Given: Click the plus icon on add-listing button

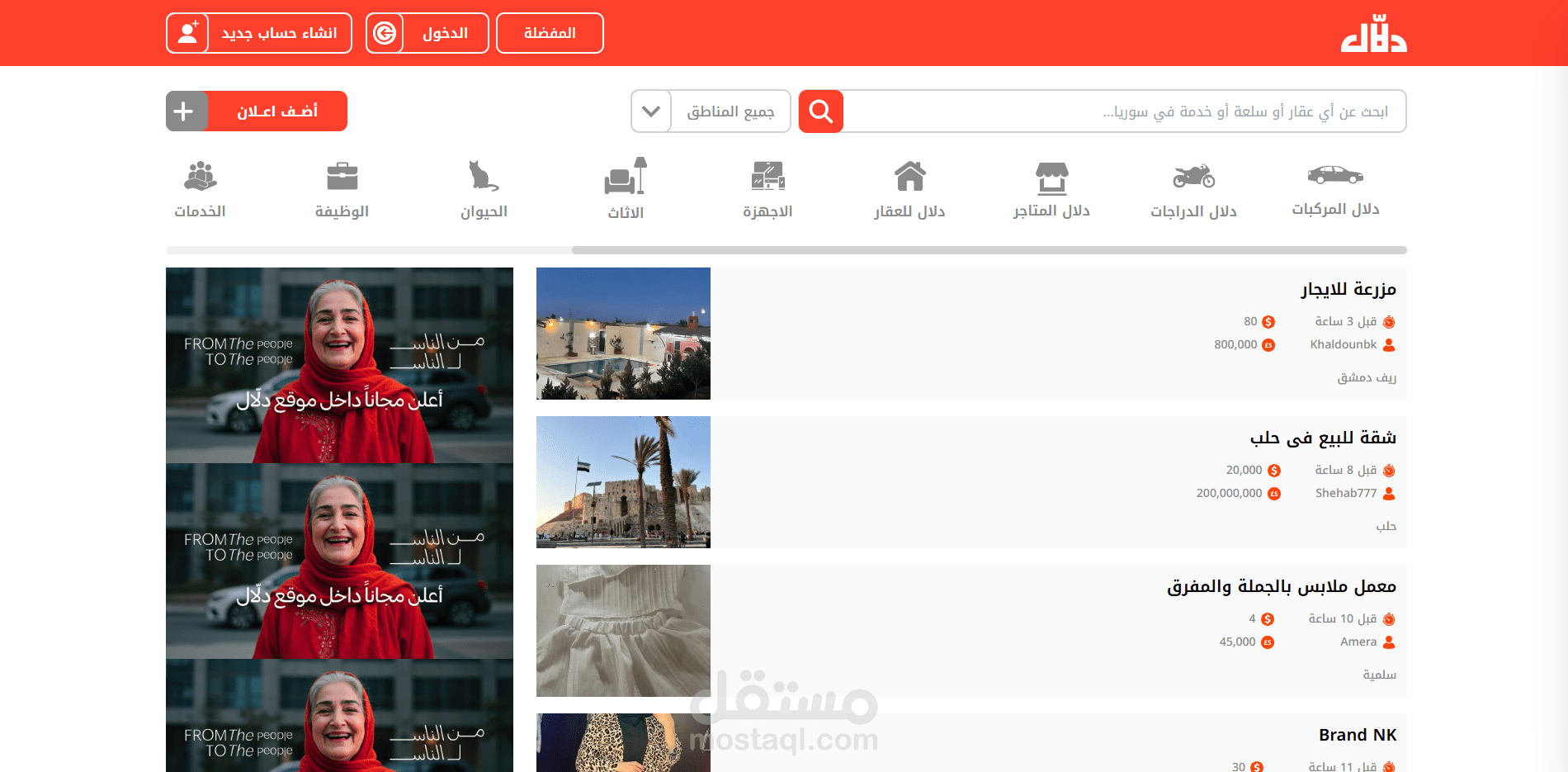Looking at the screenshot, I should click(x=184, y=111).
